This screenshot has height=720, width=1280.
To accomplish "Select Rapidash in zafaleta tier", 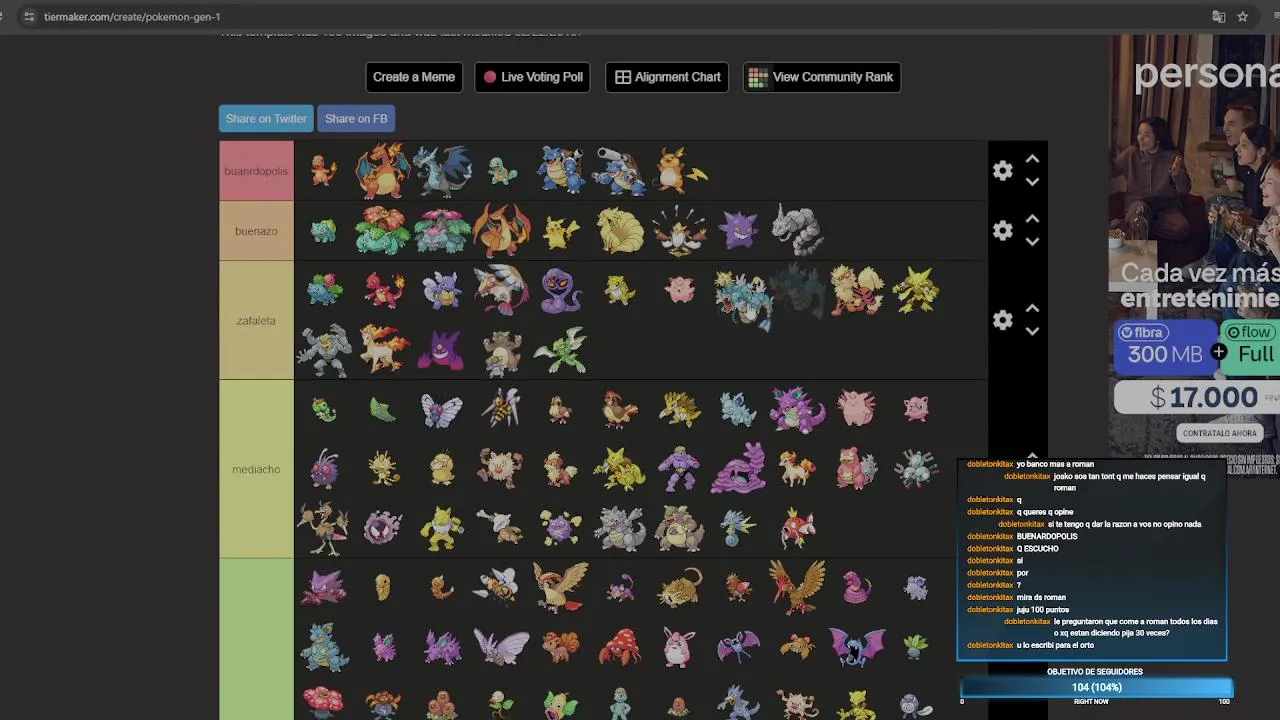I will 384,350.
